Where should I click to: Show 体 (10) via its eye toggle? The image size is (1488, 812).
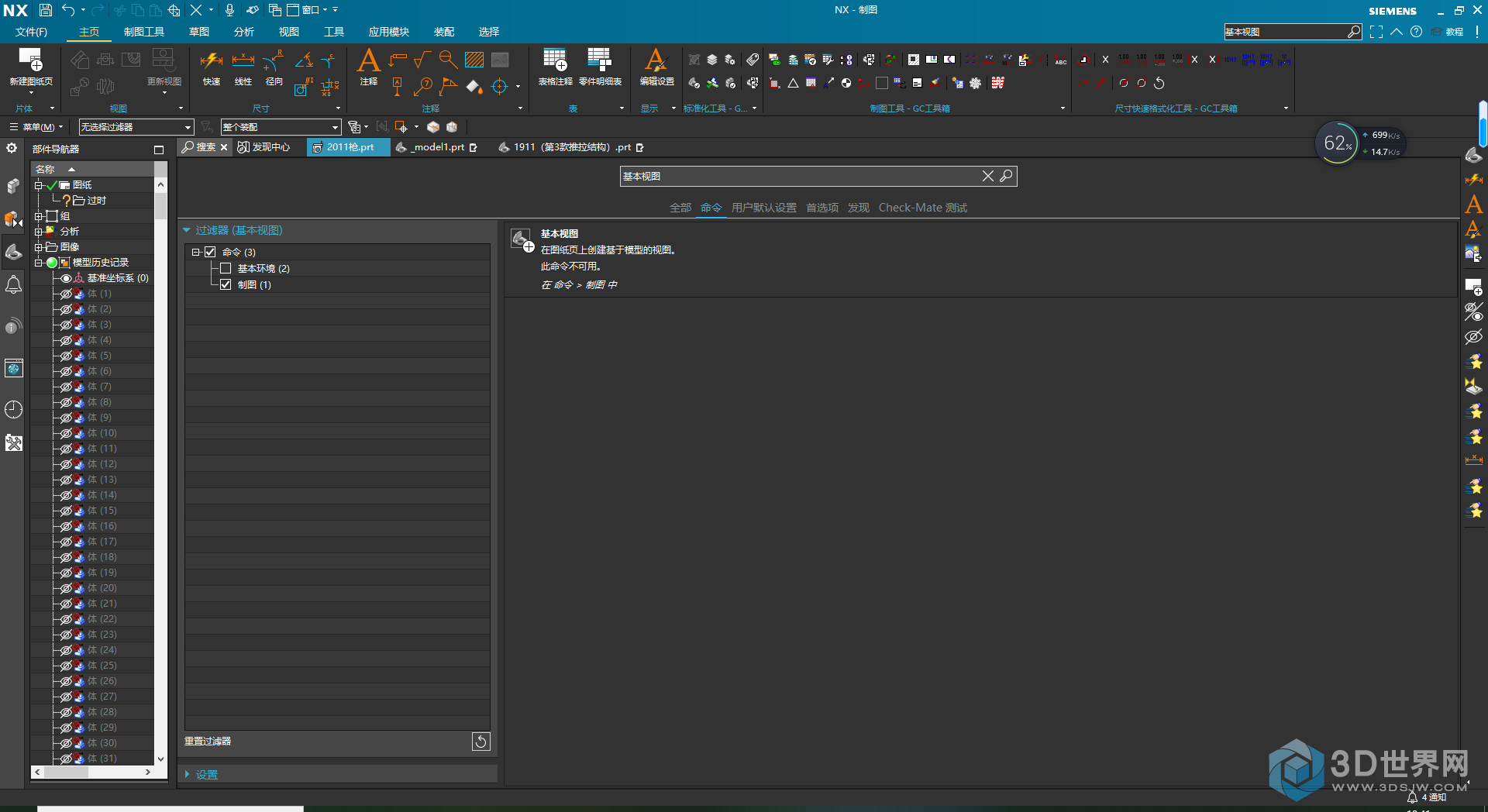67,433
